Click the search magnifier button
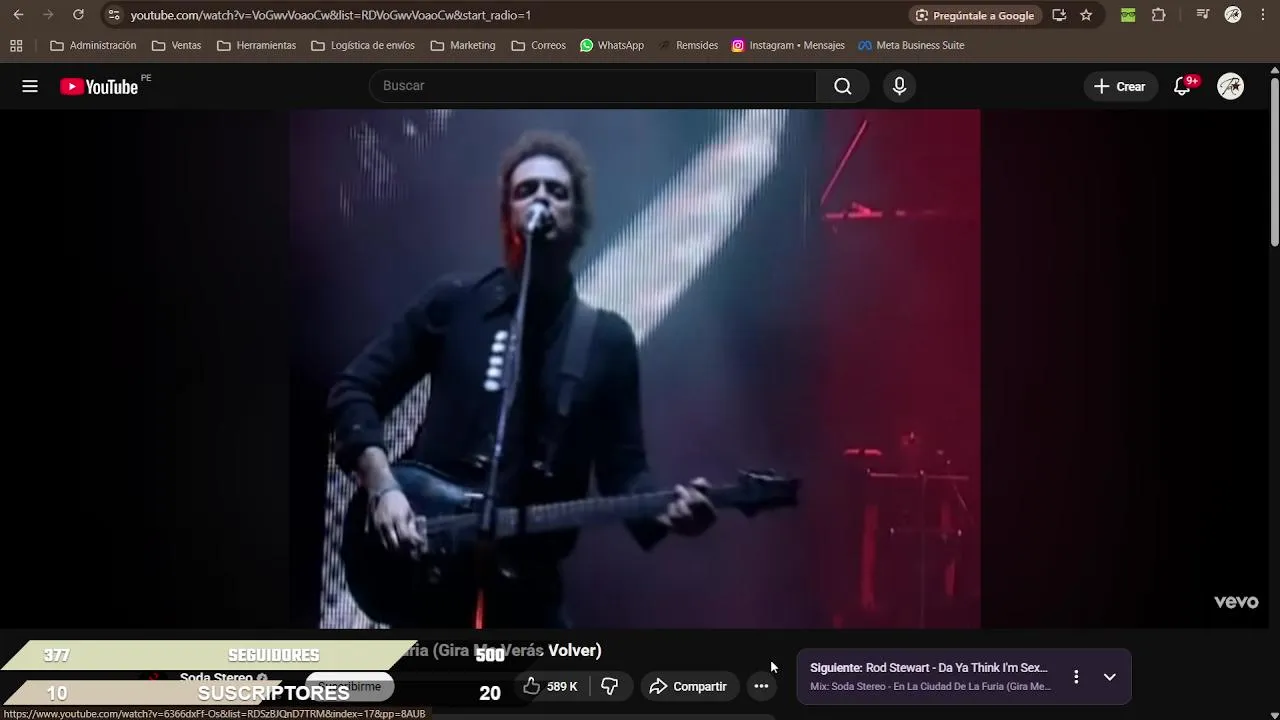The image size is (1280, 720). [843, 86]
